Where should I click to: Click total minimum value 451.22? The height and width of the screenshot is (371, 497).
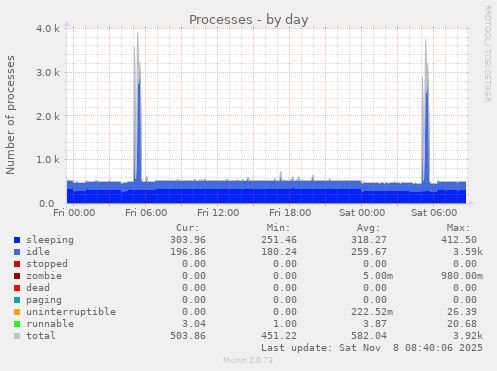[x=279, y=336]
